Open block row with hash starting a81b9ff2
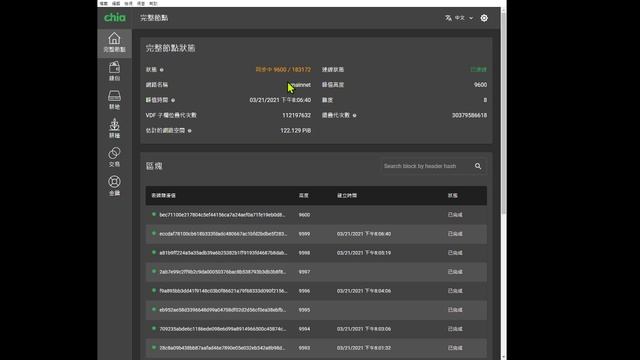 click(x=316, y=253)
